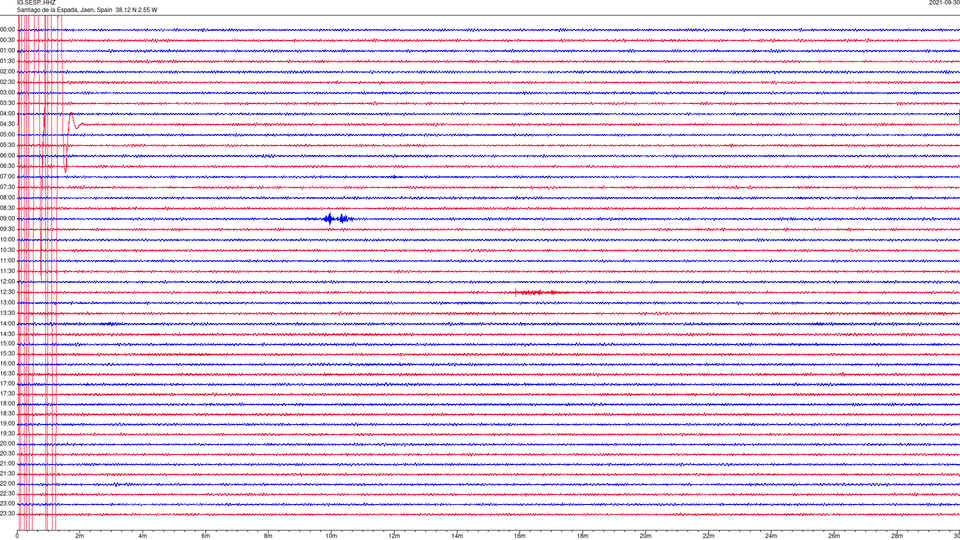The height and width of the screenshot is (540, 960).
Task: Select the 06:30 trace time label
Action: click(7, 166)
